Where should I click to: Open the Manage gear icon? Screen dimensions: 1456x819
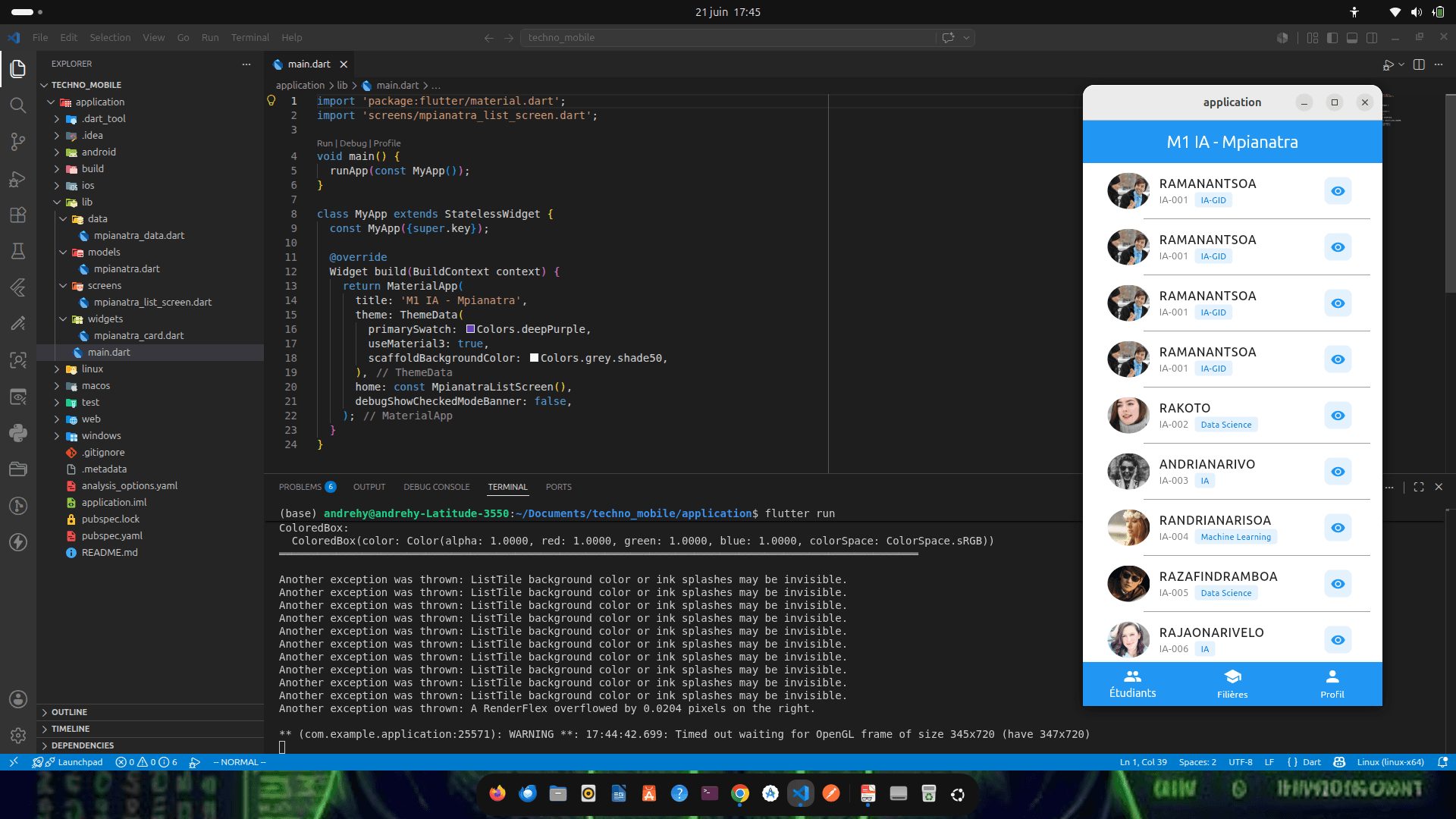tap(18, 735)
